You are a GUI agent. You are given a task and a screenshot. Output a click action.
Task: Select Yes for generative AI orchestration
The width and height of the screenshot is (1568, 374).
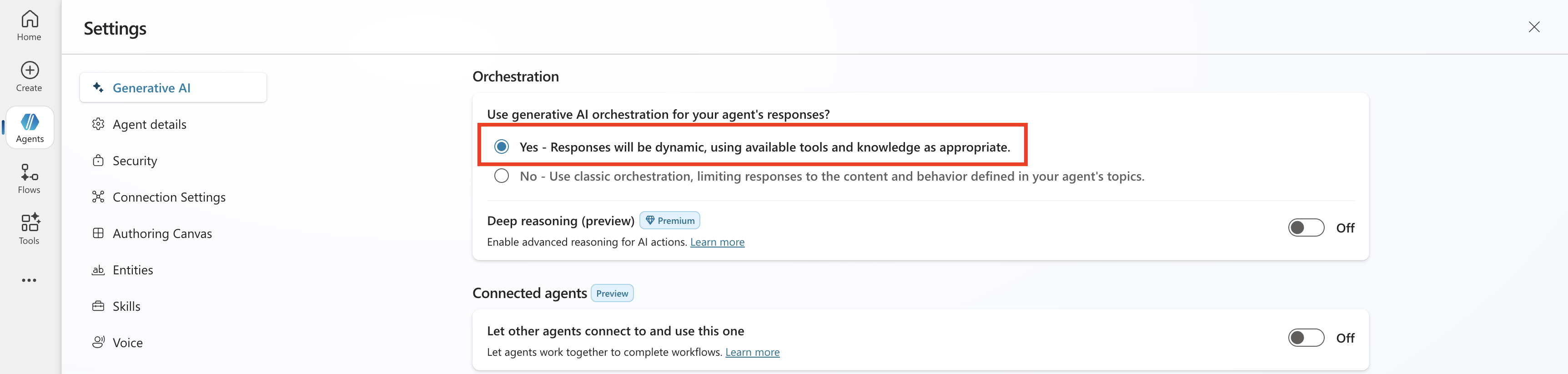pyautogui.click(x=502, y=147)
